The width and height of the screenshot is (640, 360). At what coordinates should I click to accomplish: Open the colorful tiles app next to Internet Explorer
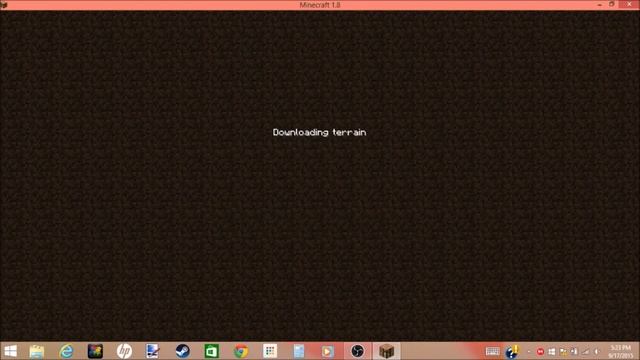95,351
